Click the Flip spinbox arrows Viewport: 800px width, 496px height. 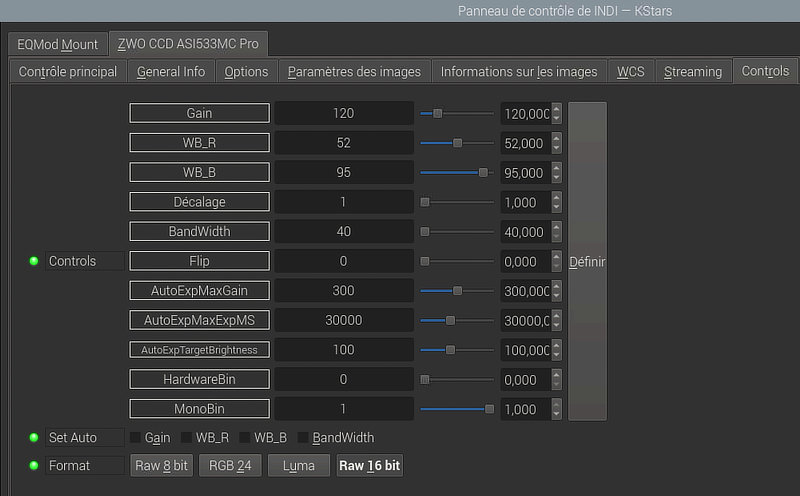557,261
